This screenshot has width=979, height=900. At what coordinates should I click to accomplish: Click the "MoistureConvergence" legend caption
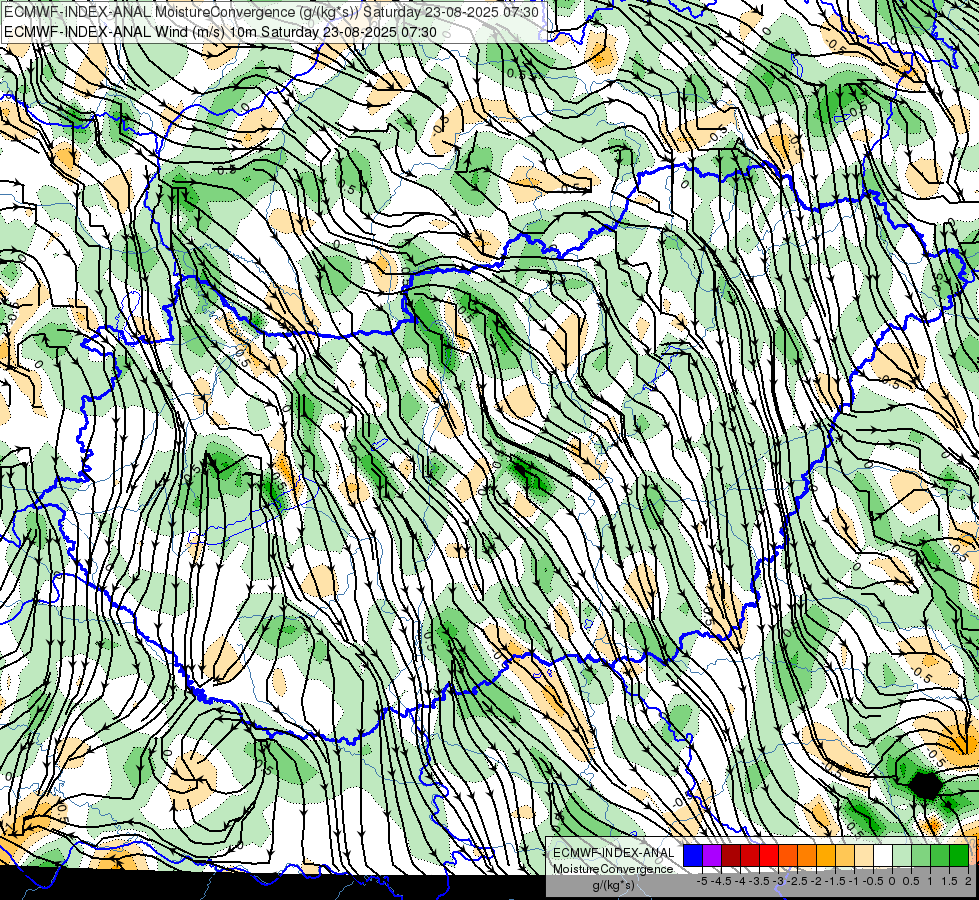[x=613, y=869]
